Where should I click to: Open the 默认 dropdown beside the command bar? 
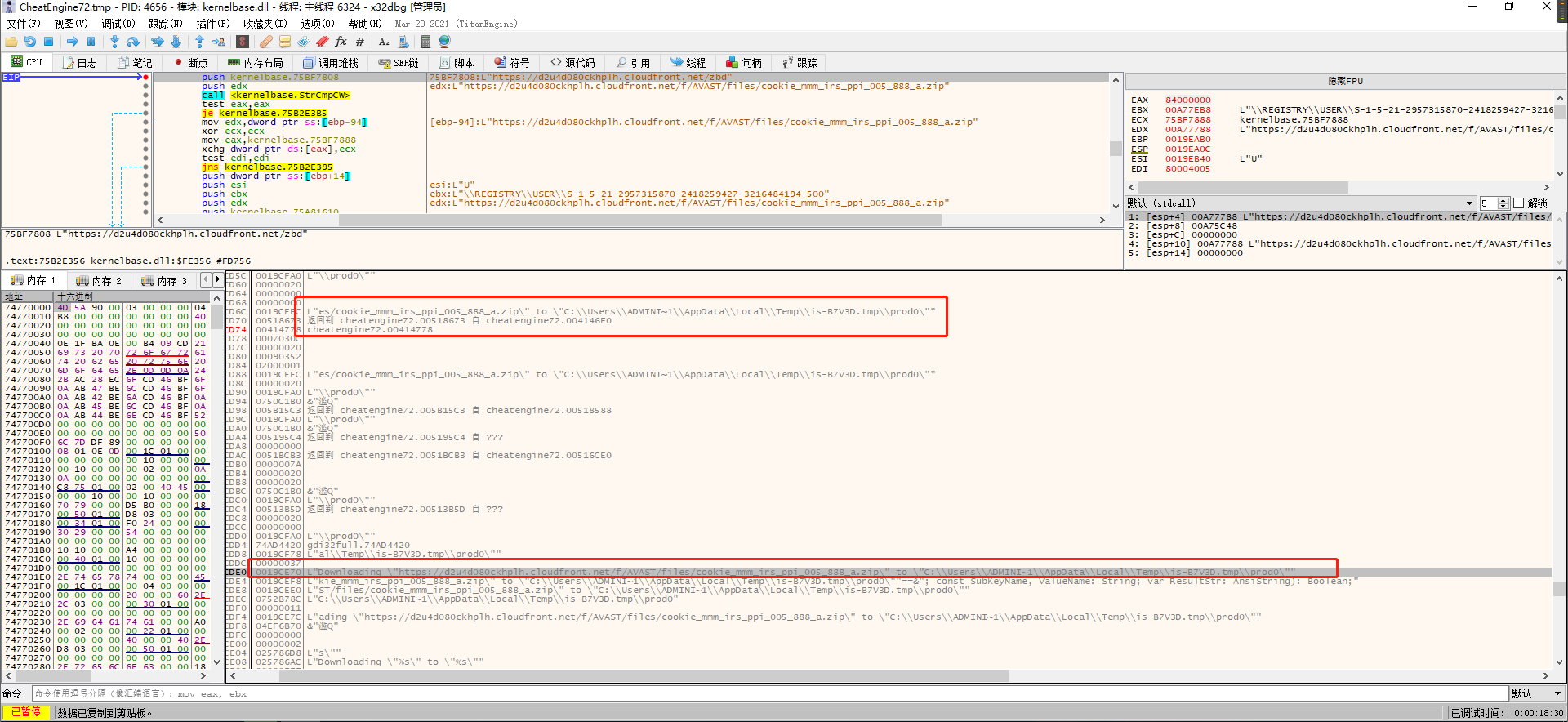[x=1537, y=693]
